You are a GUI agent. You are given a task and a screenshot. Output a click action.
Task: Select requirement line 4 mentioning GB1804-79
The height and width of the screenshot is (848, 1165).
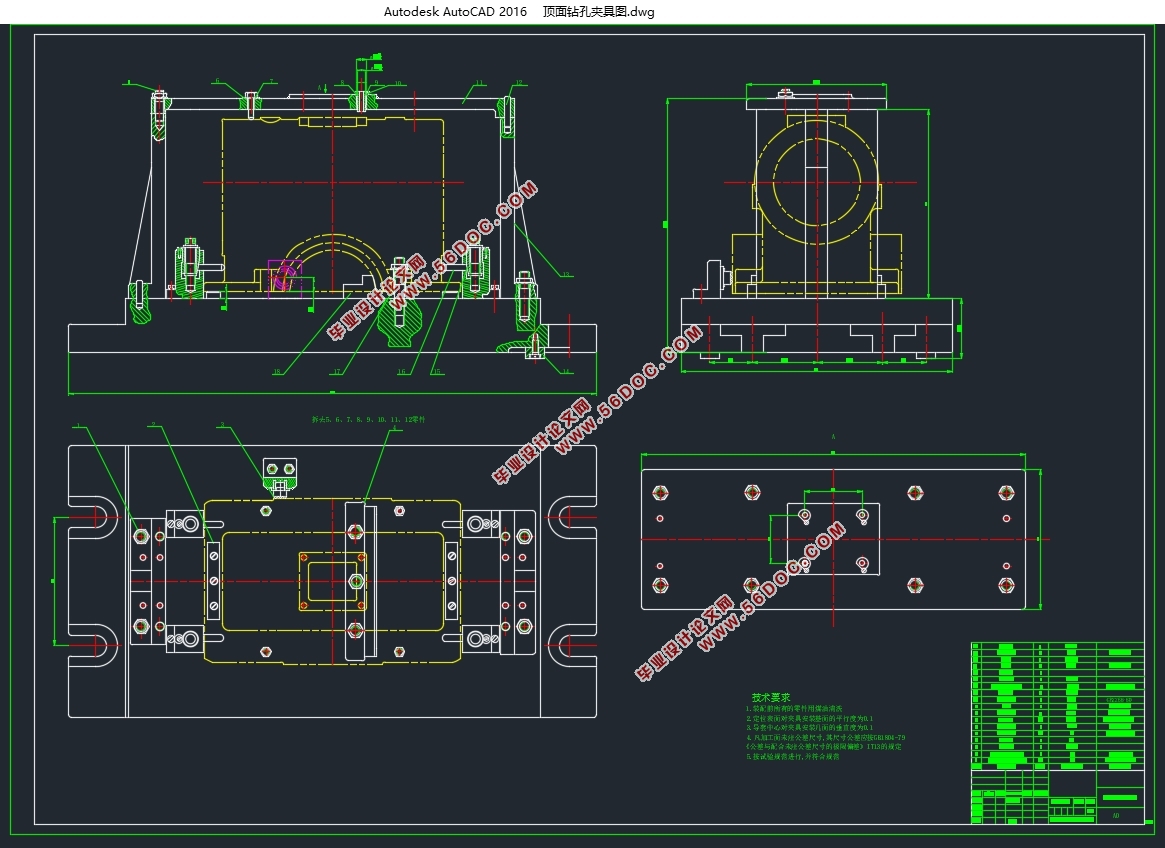(x=825, y=737)
